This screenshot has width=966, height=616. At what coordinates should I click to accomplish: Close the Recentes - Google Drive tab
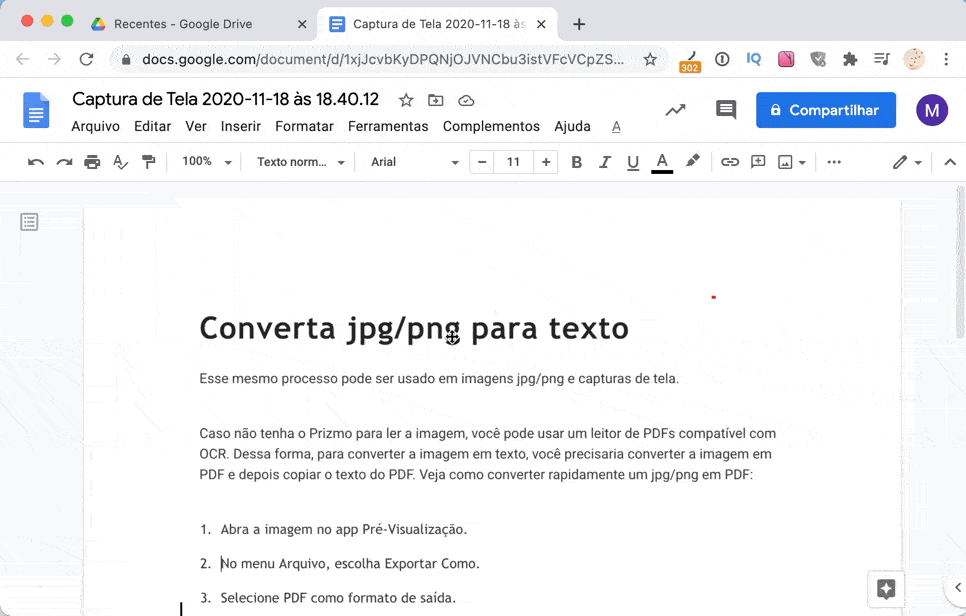[302, 24]
